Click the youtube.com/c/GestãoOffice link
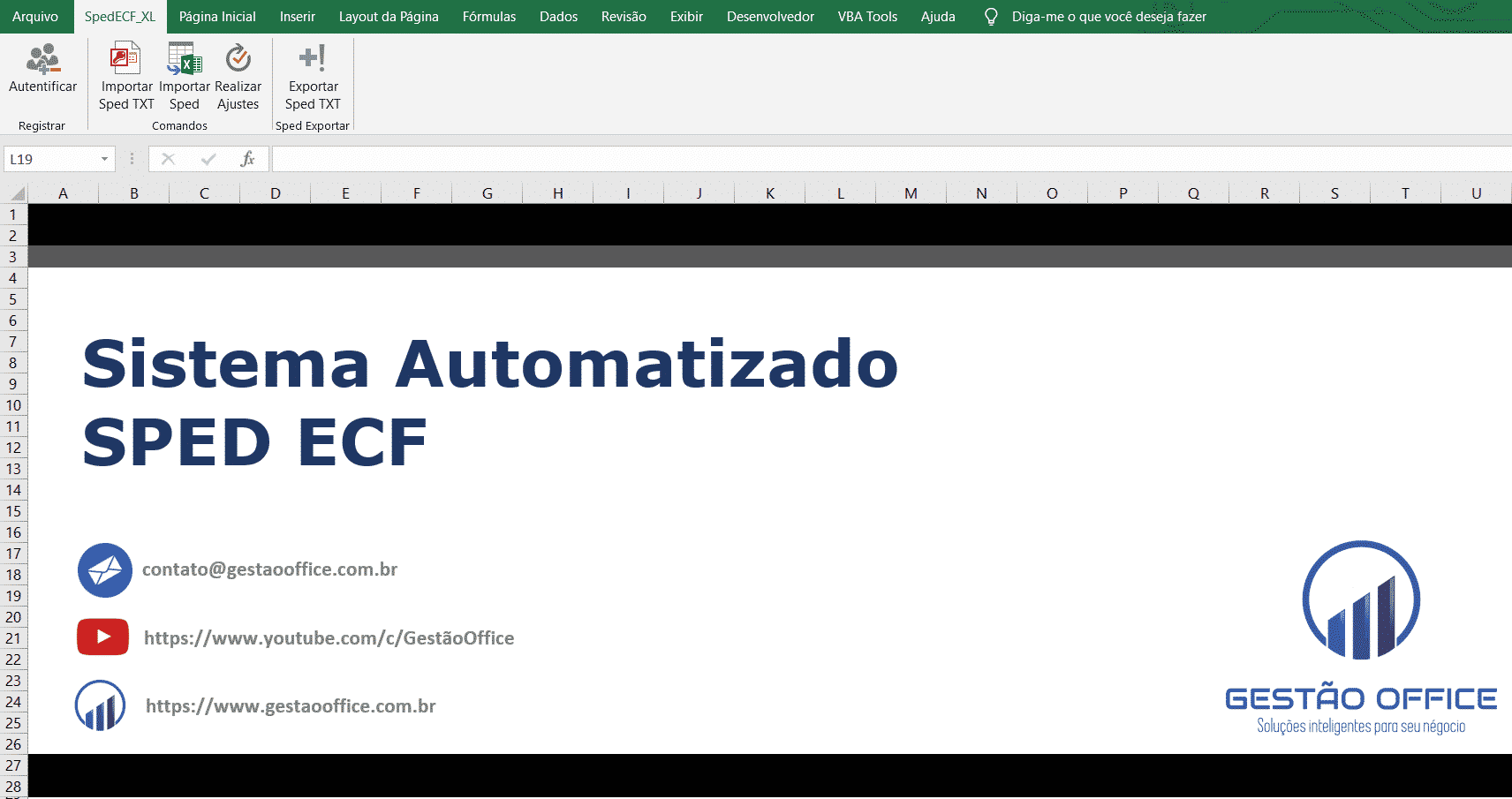 pos(329,637)
